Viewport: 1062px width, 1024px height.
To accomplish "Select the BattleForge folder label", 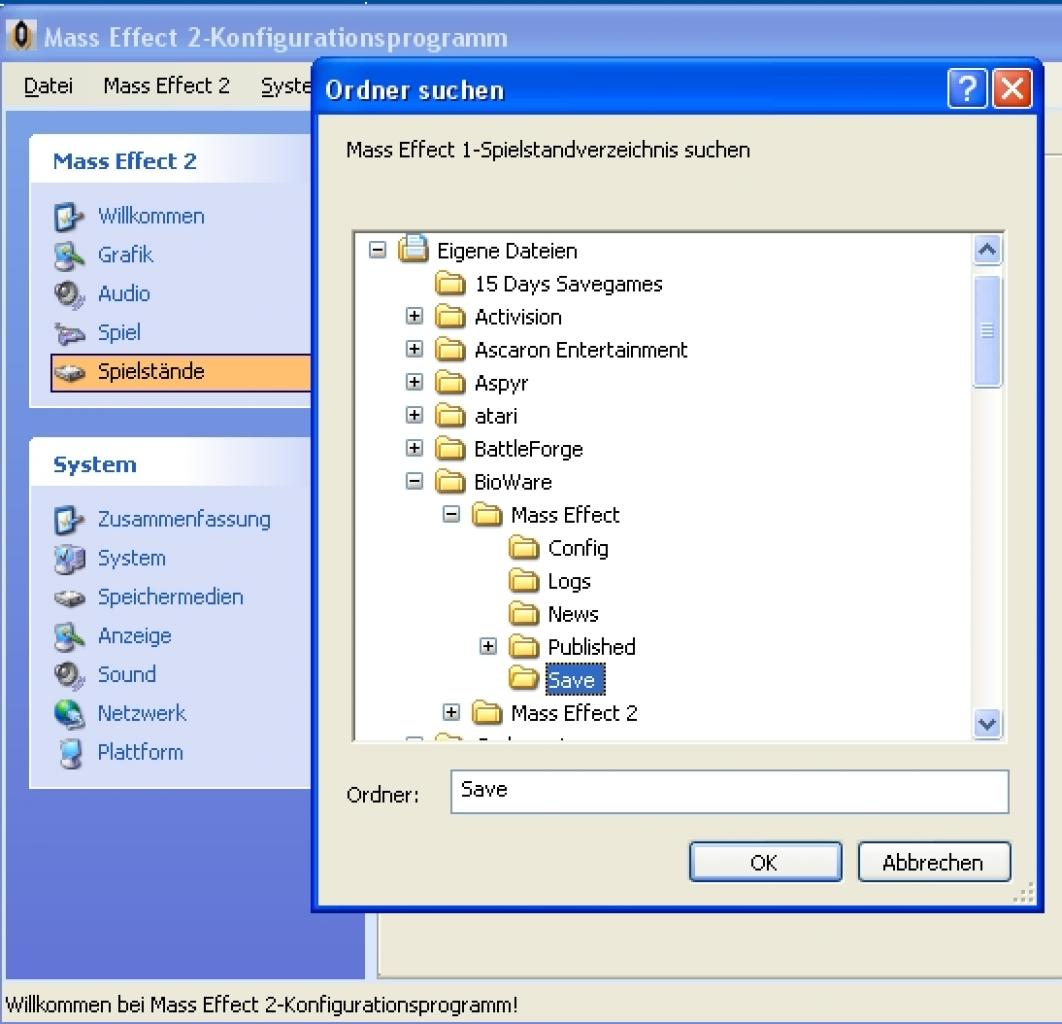I will (x=528, y=449).
